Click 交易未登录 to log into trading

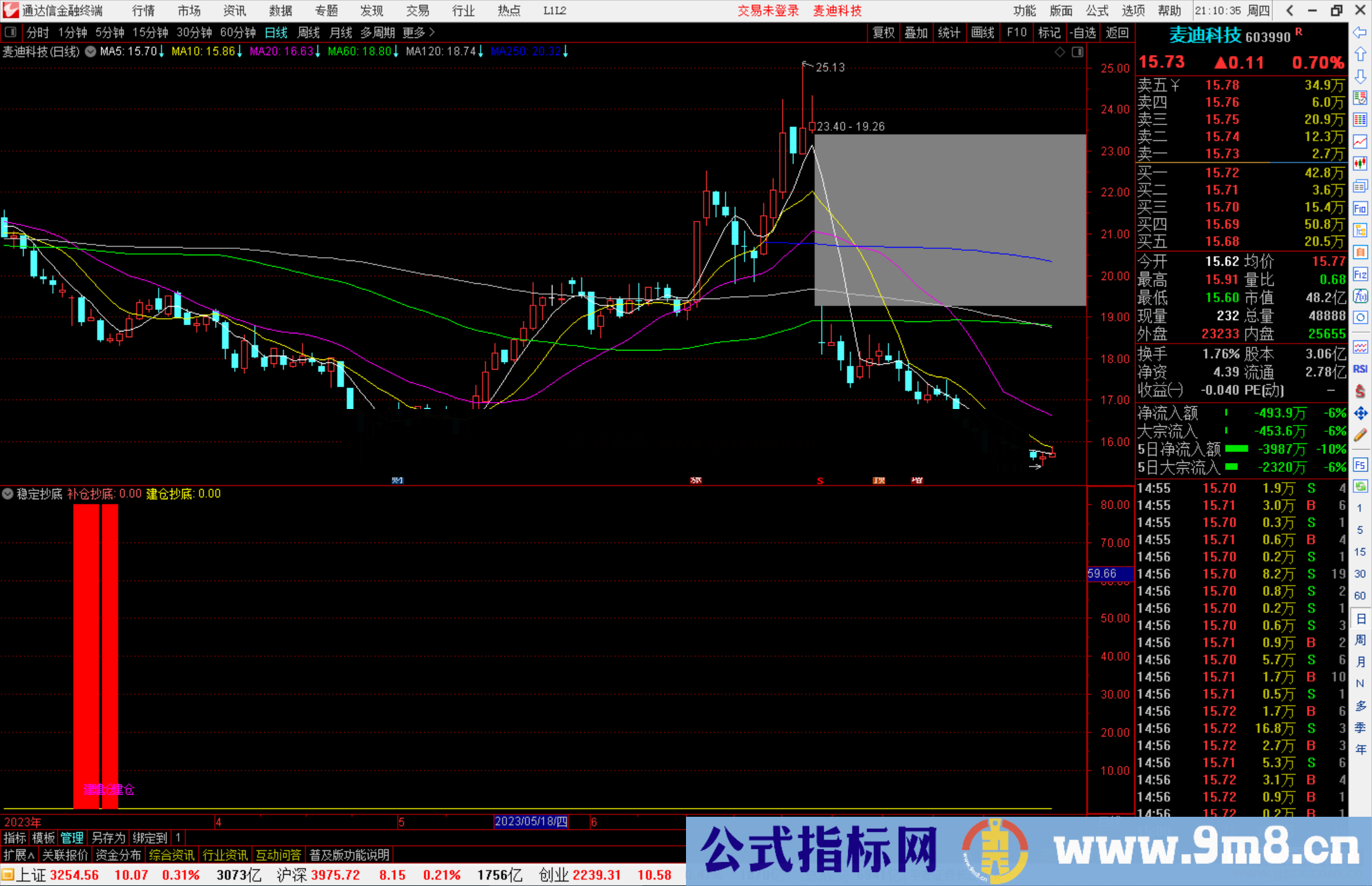coord(768,11)
